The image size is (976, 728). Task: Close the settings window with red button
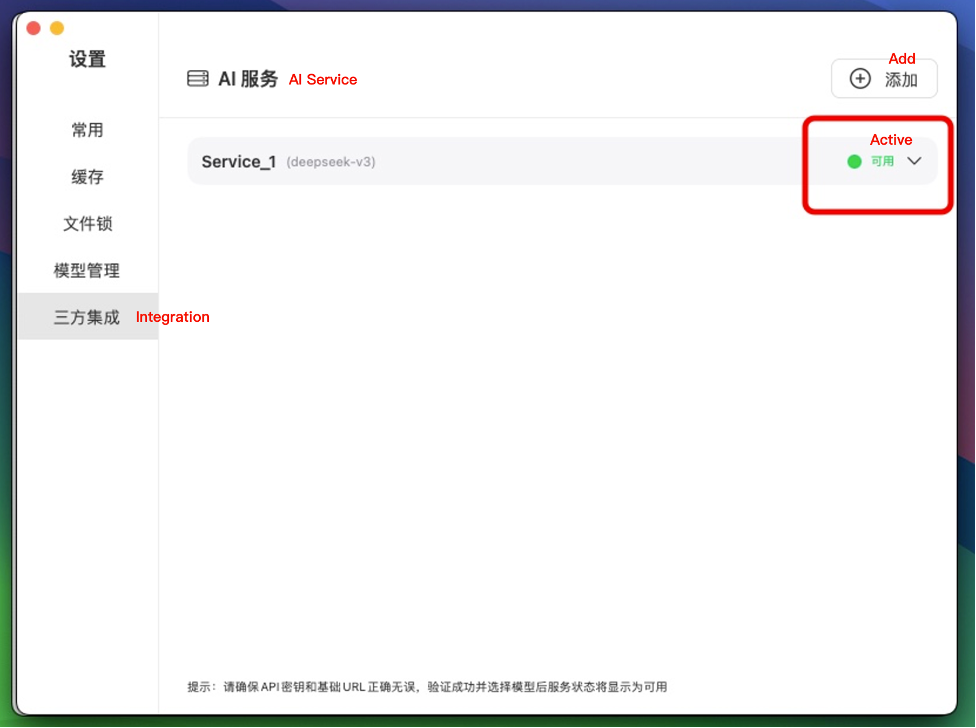[33, 28]
